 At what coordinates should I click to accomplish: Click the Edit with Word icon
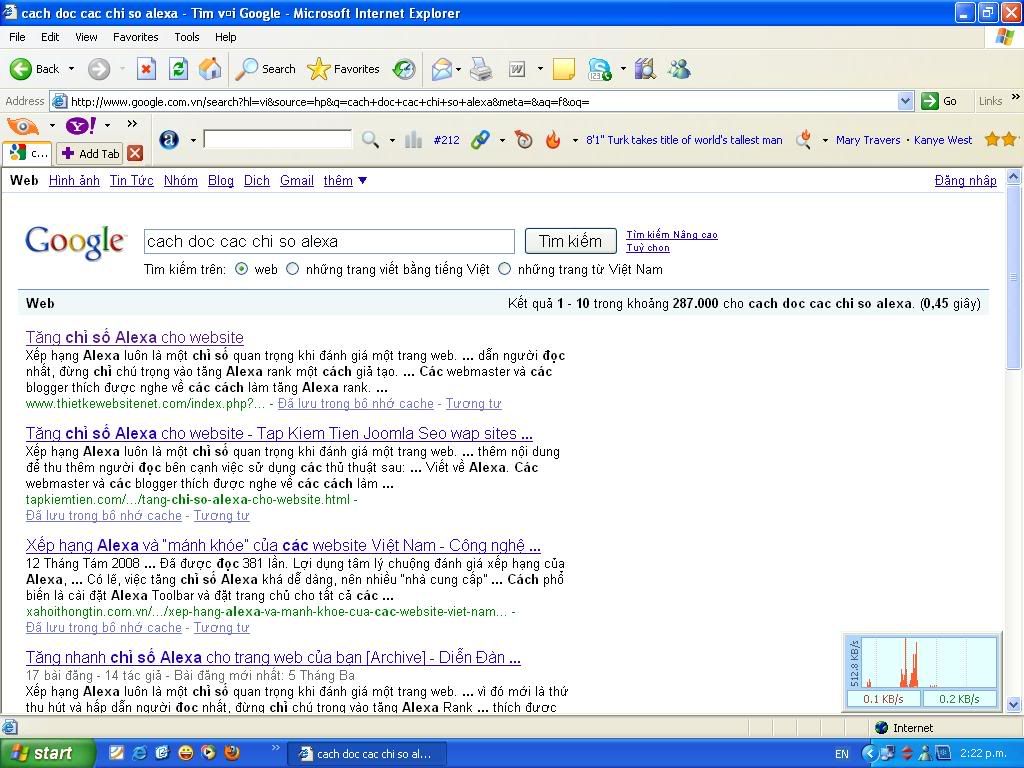[x=517, y=69]
